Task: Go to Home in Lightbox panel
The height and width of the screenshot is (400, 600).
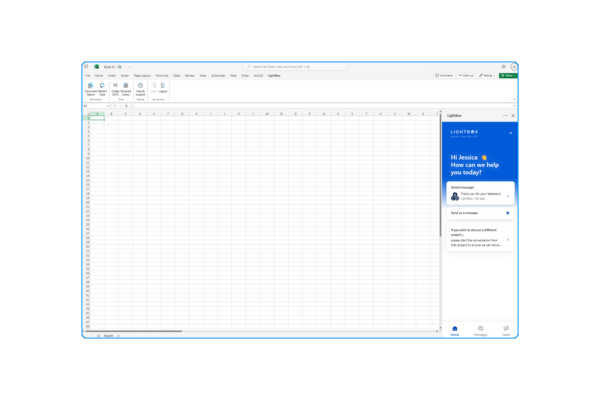Action: tap(455, 330)
